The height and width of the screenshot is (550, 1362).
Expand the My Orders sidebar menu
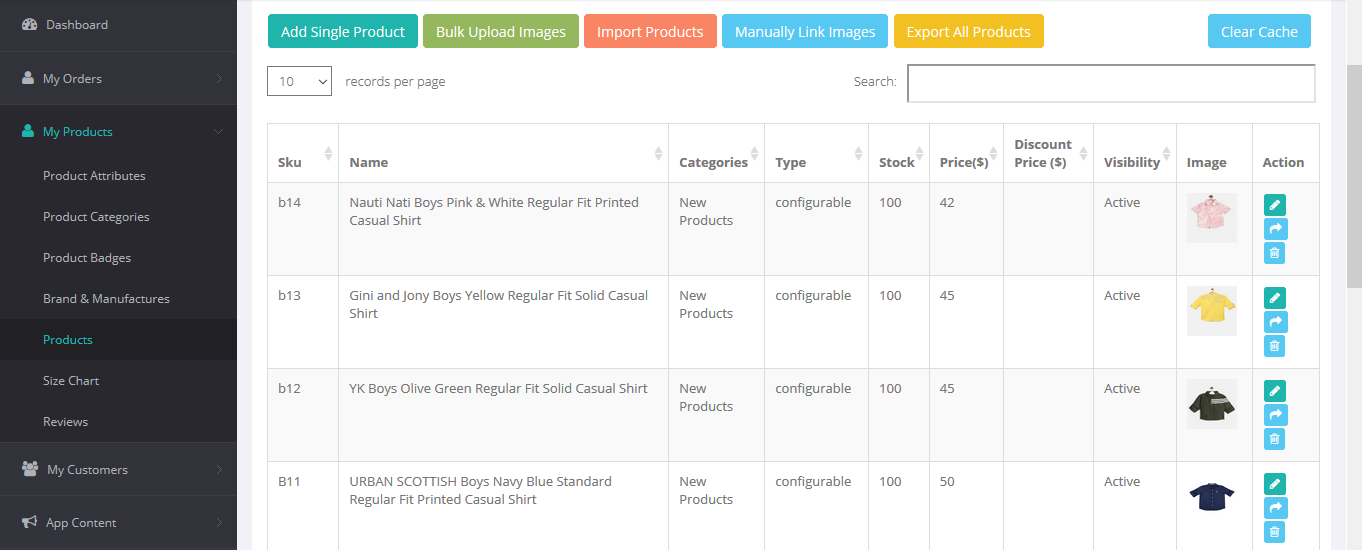click(x=118, y=79)
